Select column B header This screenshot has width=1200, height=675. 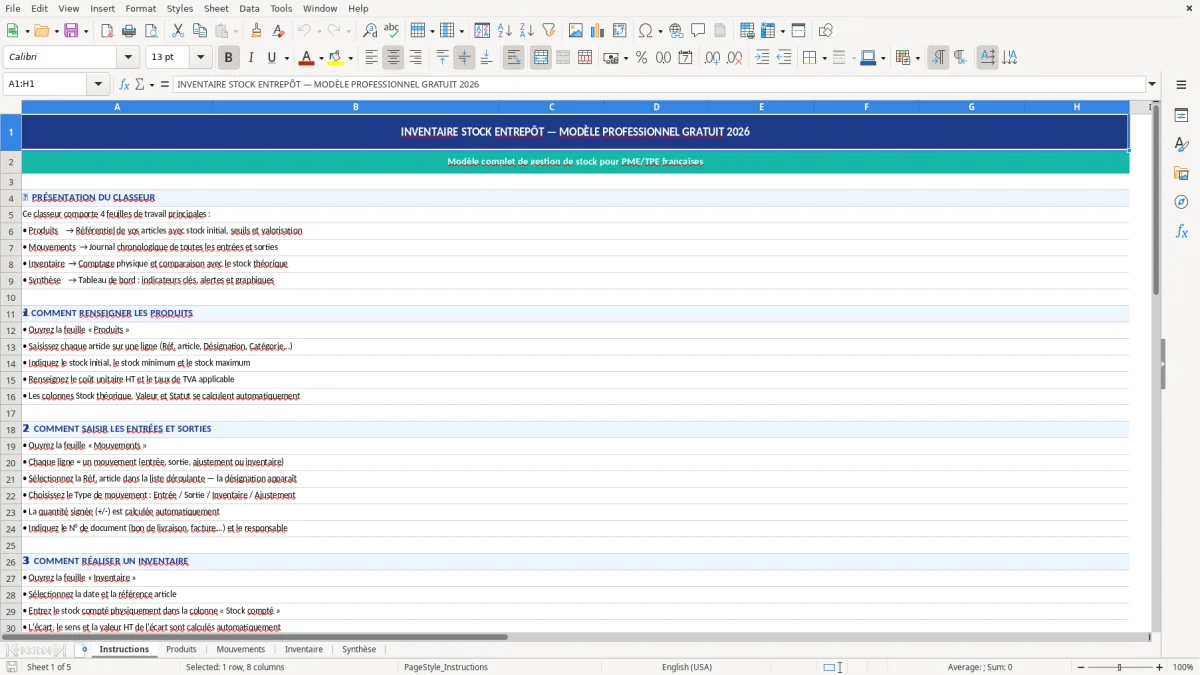tap(355, 107)
